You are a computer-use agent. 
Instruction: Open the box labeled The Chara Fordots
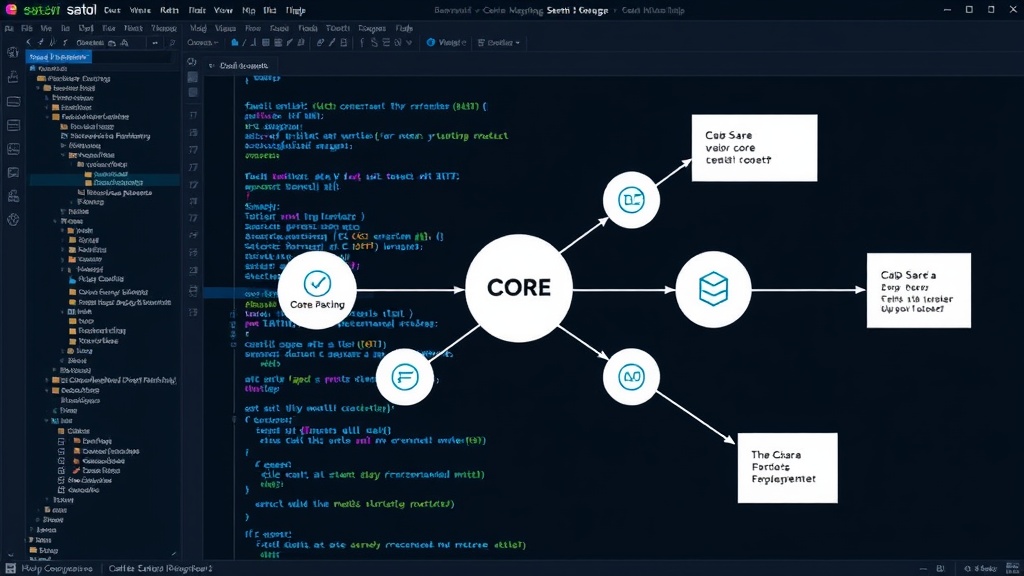788,468
